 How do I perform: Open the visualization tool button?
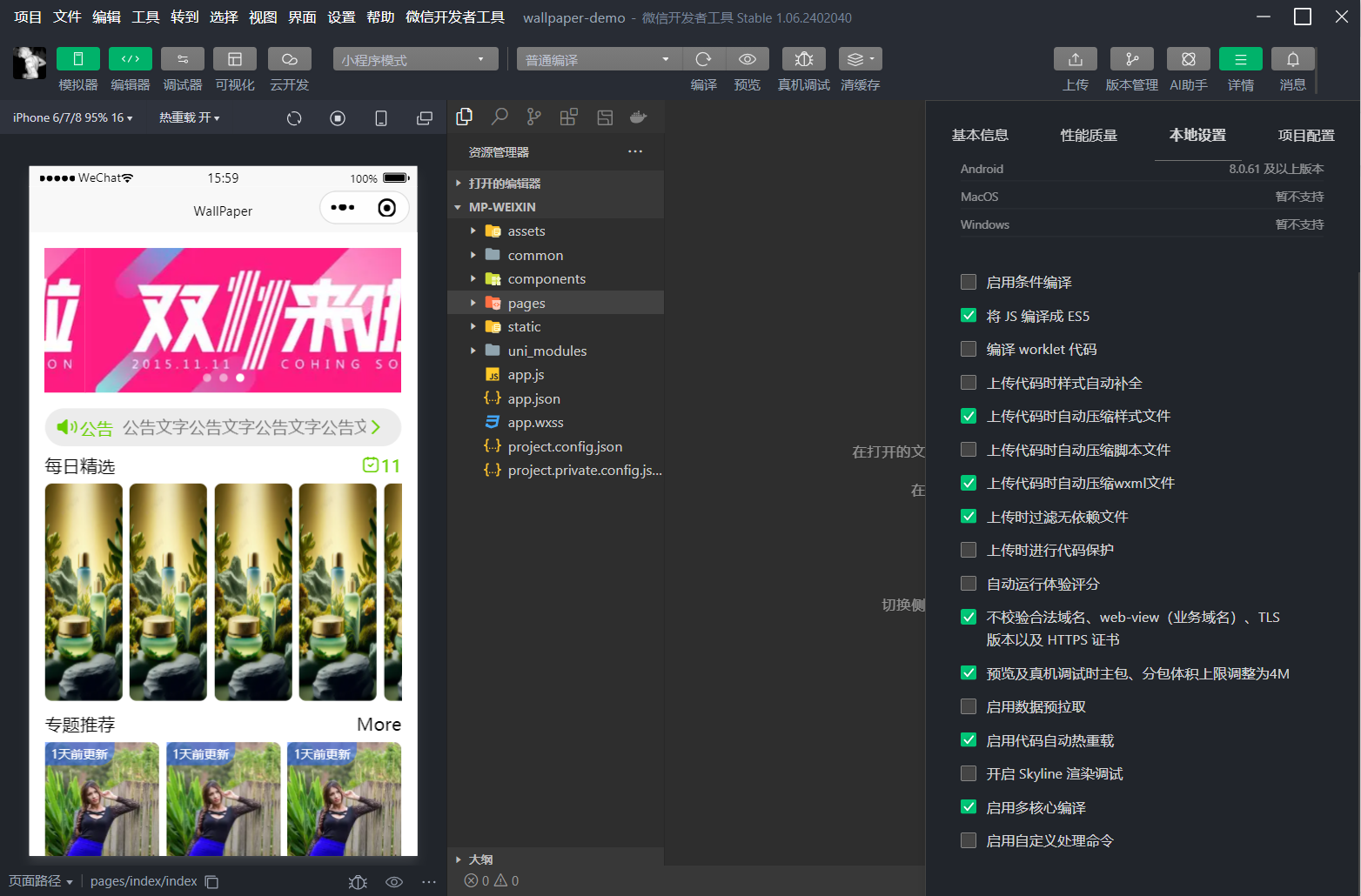[x=235, y=59]
